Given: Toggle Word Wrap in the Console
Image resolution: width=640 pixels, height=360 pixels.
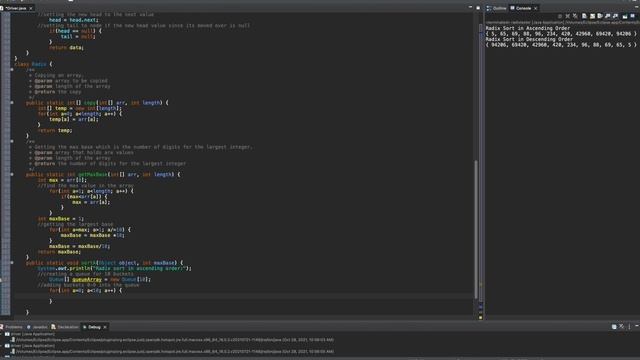Looking at the screenshot, I should tap(600, 16).
